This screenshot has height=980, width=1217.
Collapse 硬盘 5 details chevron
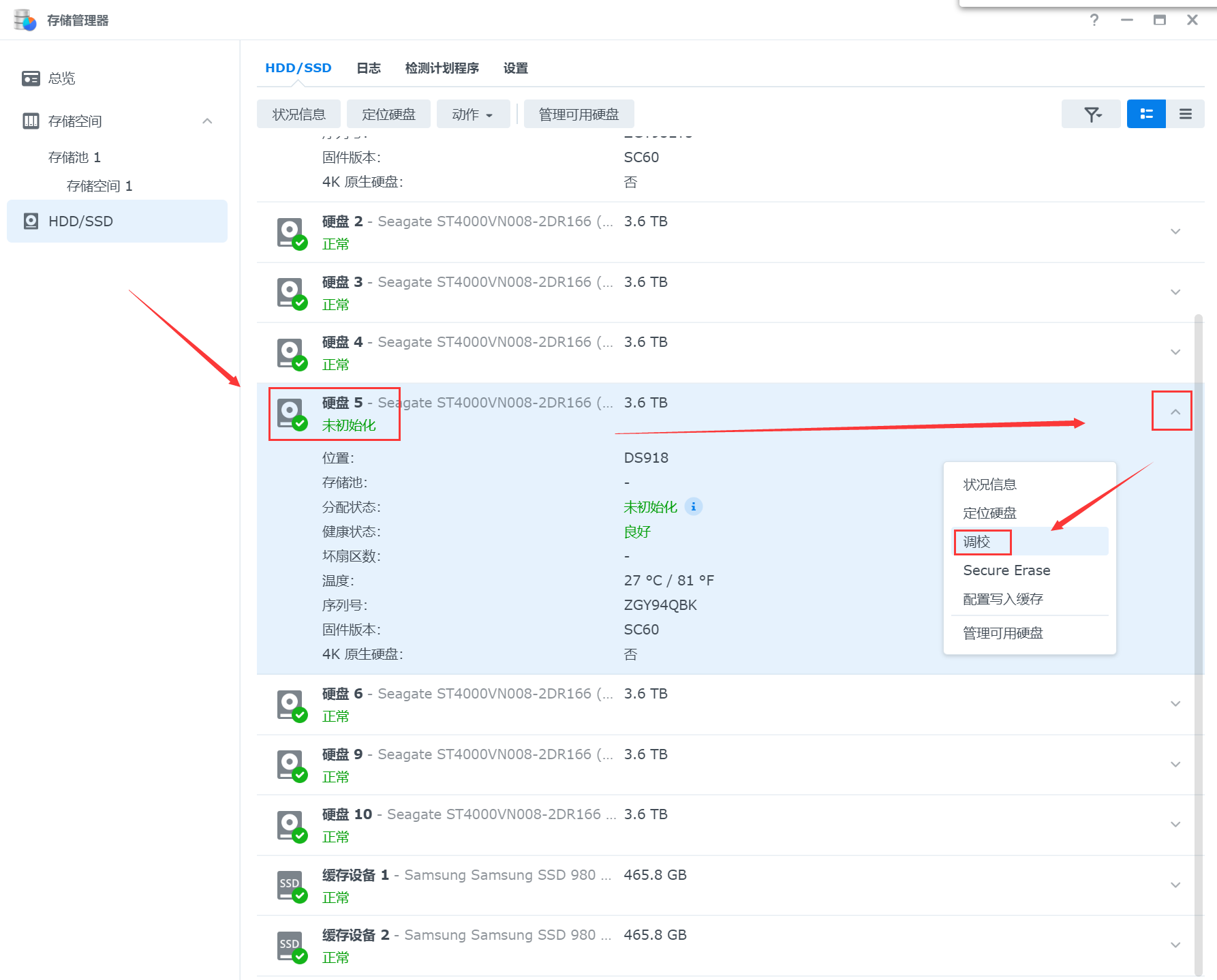[1175, 412]
